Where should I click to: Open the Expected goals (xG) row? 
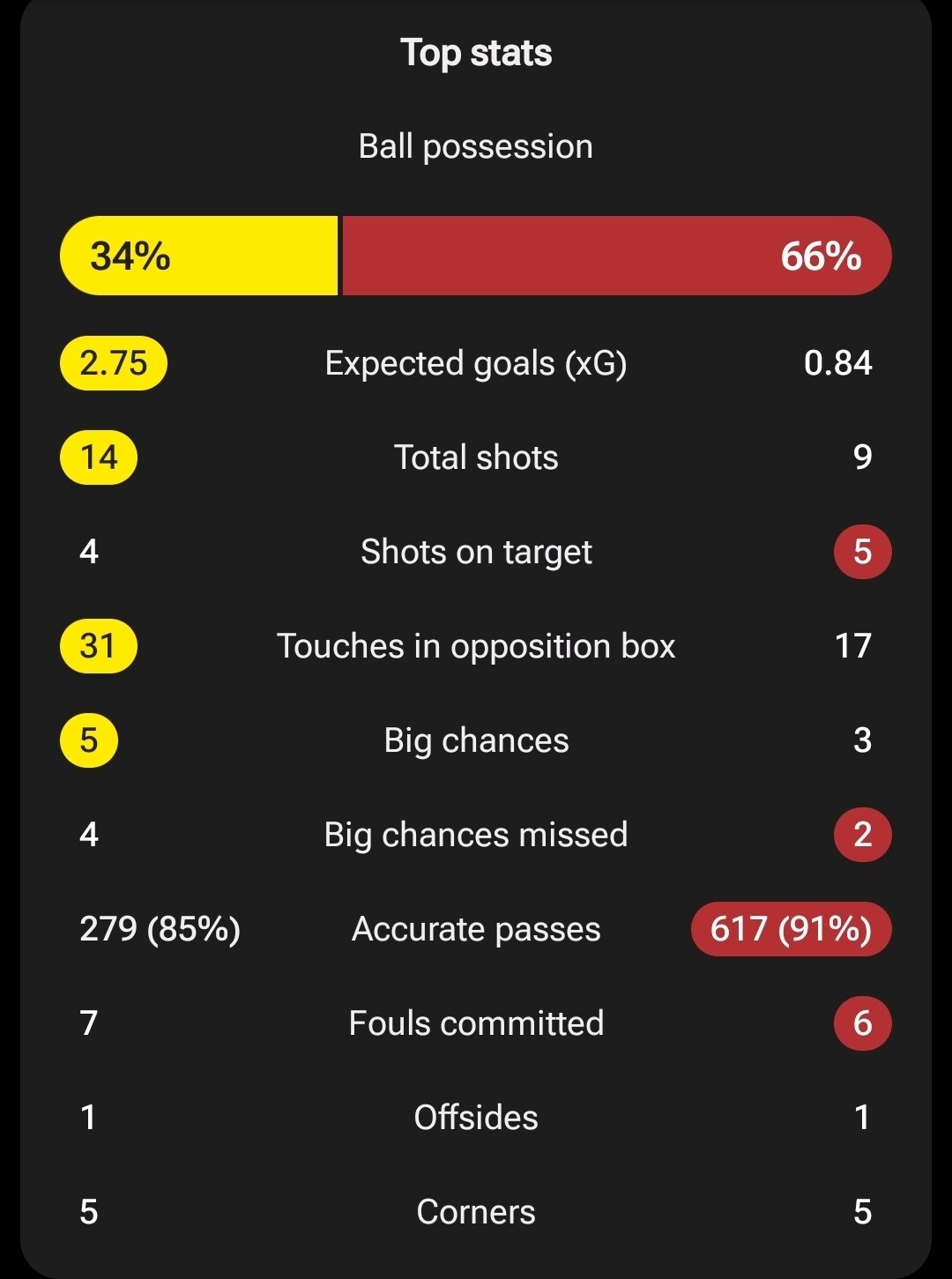pos(476,363)
